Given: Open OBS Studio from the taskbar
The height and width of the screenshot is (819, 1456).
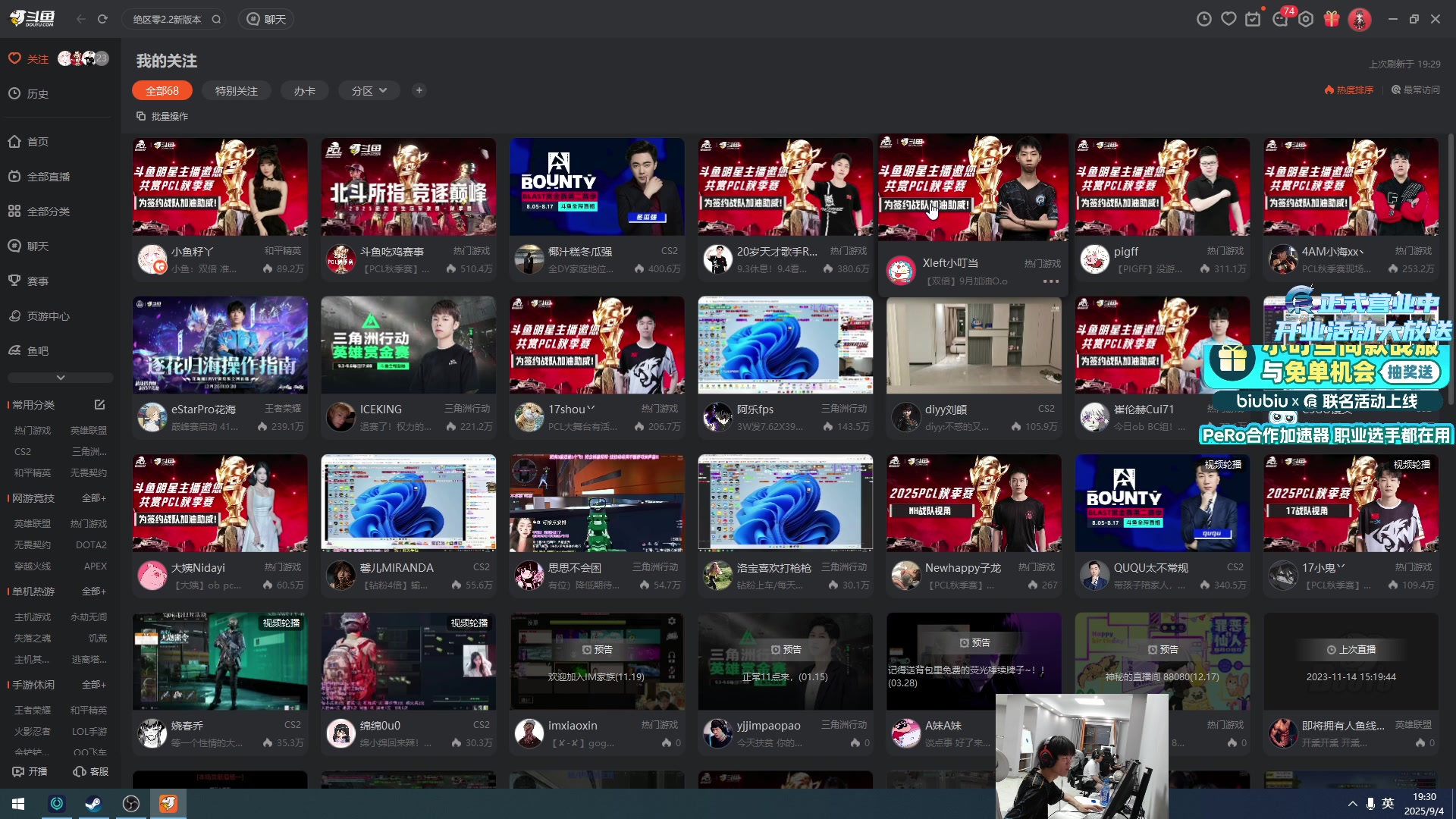Looking at the screenshot, I should (x=130, y=804).
